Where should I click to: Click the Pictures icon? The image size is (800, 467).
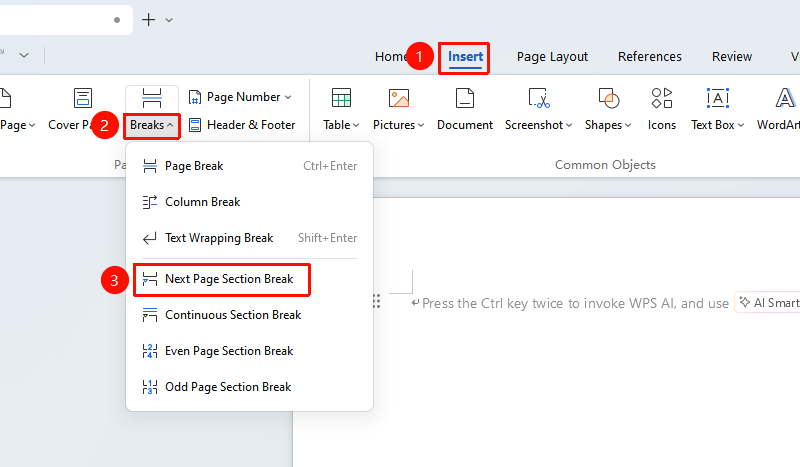[x=398, y=97]
